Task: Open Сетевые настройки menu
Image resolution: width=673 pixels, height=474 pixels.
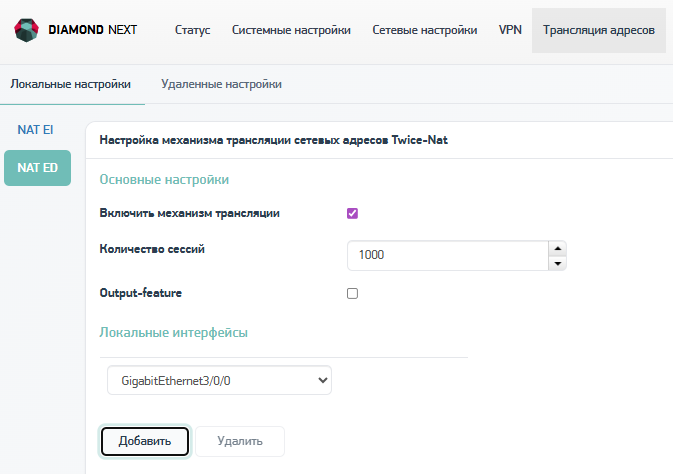Action: click(x=424, y=30)
